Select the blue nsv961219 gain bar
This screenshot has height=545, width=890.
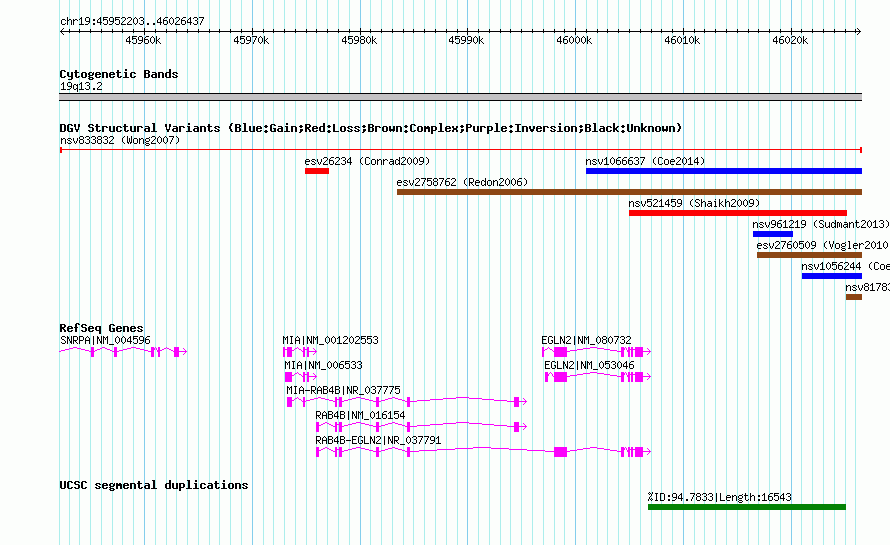pos(773,234)
